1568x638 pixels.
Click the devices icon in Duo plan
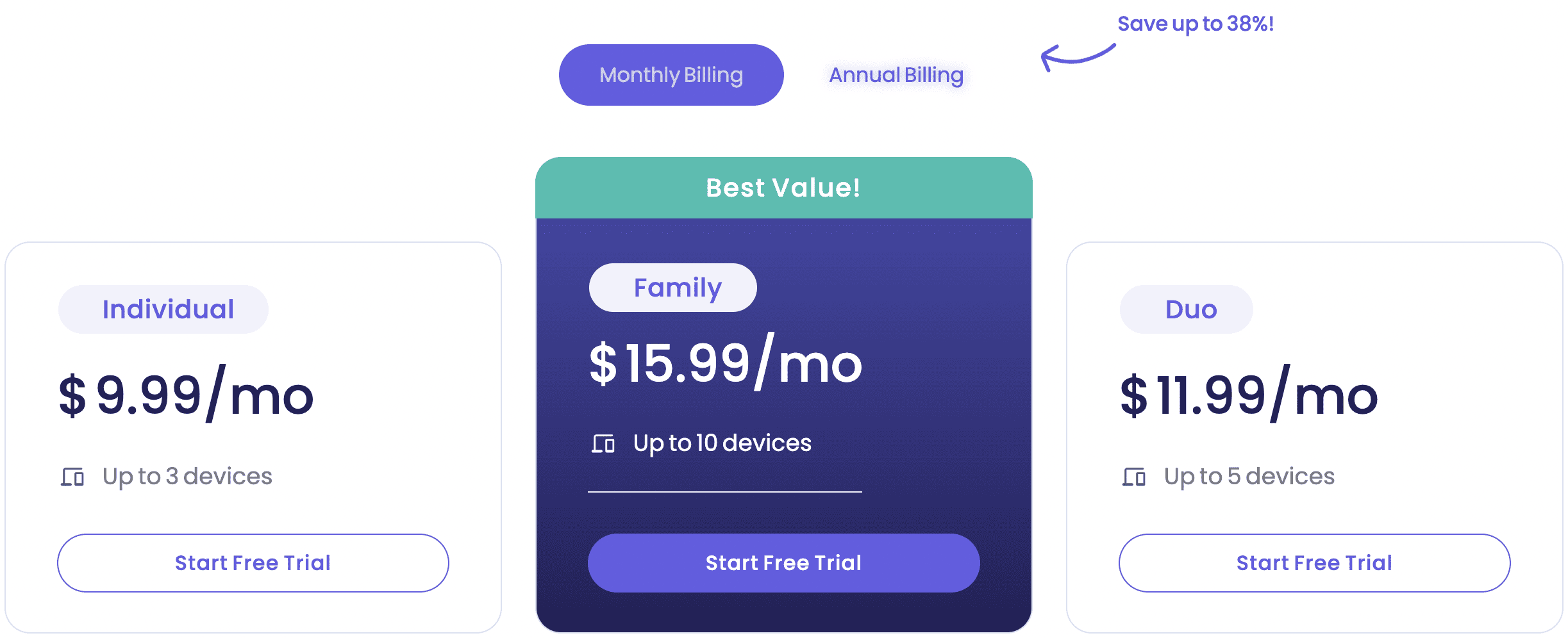tap(1134, 477)
